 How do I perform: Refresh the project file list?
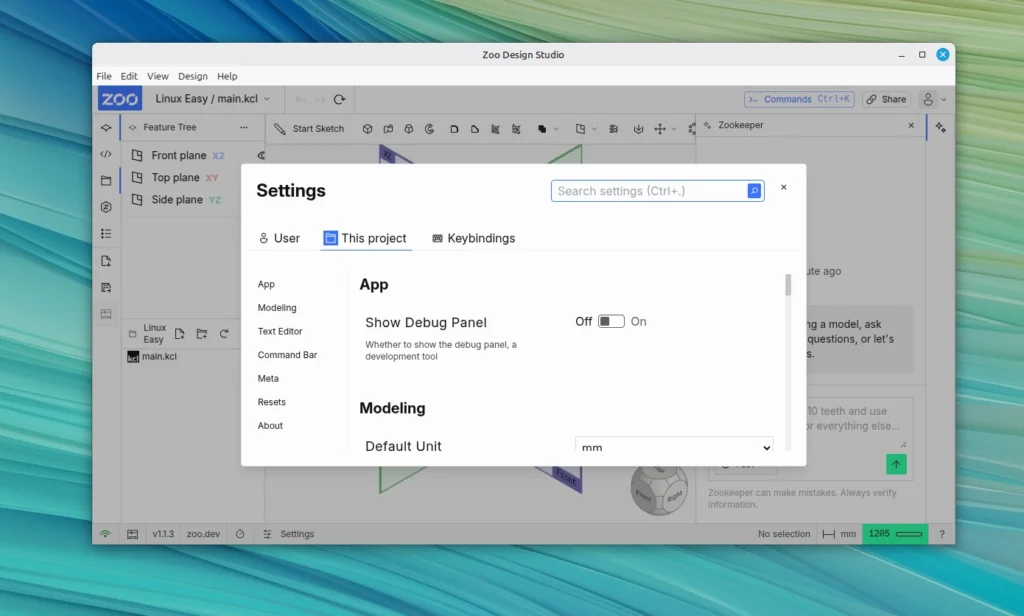click(224, 334)
